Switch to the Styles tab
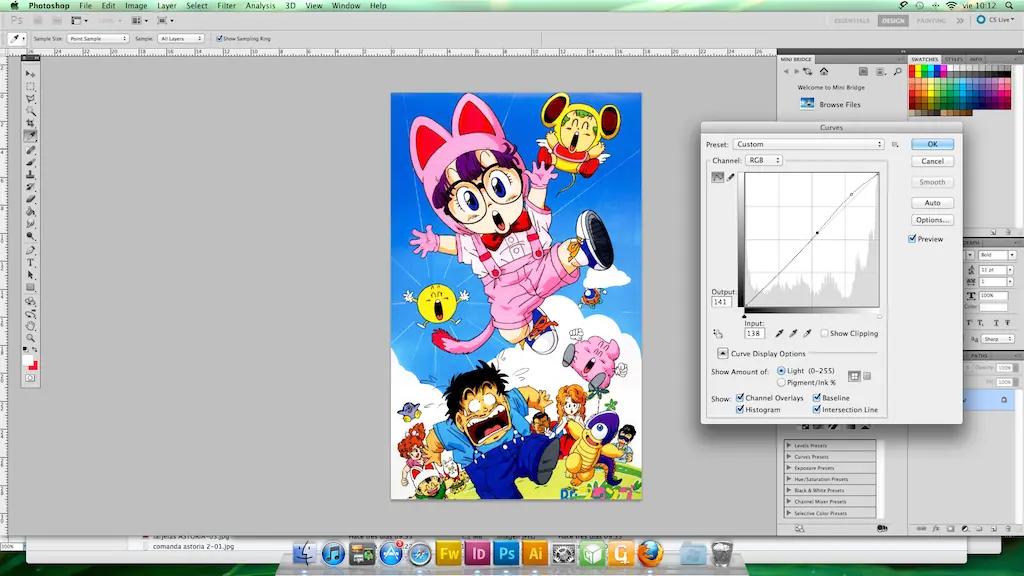Screen dimensions: 1024x576 click(953, 59)
